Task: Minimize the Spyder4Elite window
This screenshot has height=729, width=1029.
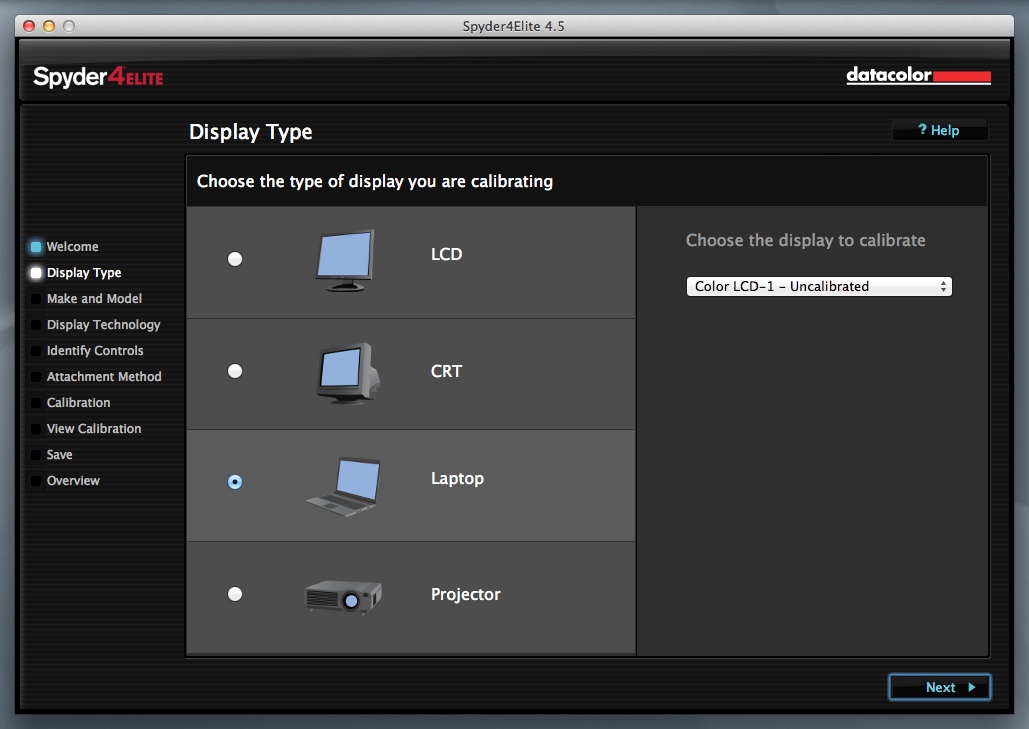Action: 48,25
